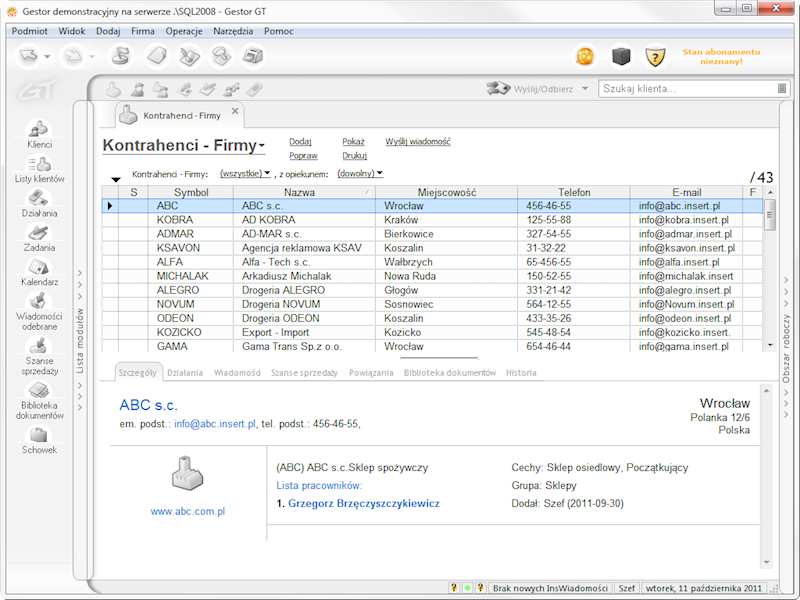
Task: Open Biblioteka dokumentów module
Action: 39,398
